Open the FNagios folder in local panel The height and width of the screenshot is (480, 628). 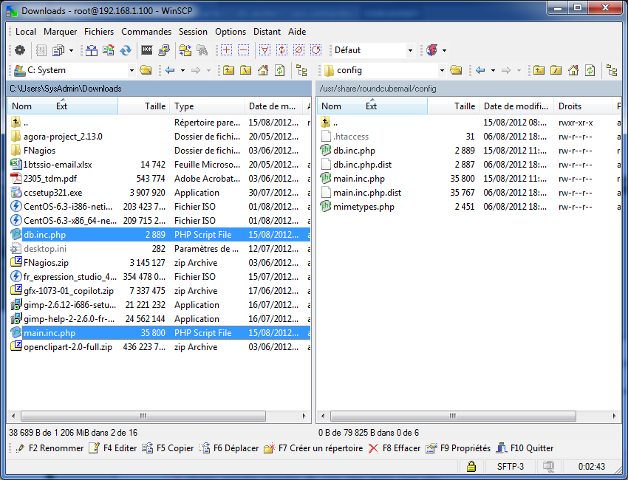tap(40, 150)
